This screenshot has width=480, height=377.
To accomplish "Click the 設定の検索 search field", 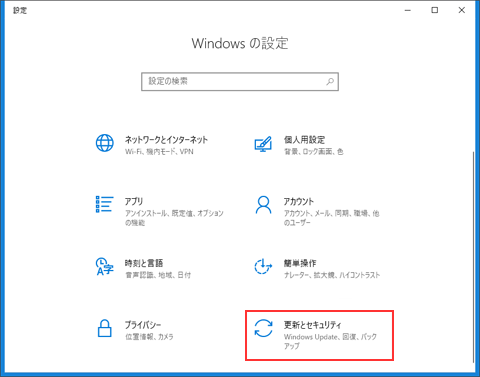I will [x=240, y=81].
